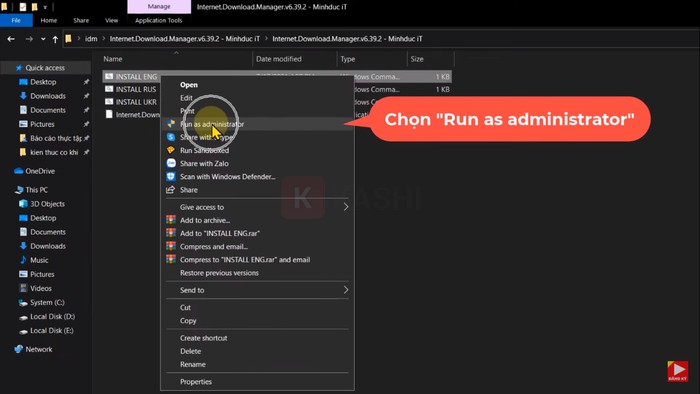Screen dimensions: 700x394
Task: Select the File ribbon tab
Action: point(16,20)
